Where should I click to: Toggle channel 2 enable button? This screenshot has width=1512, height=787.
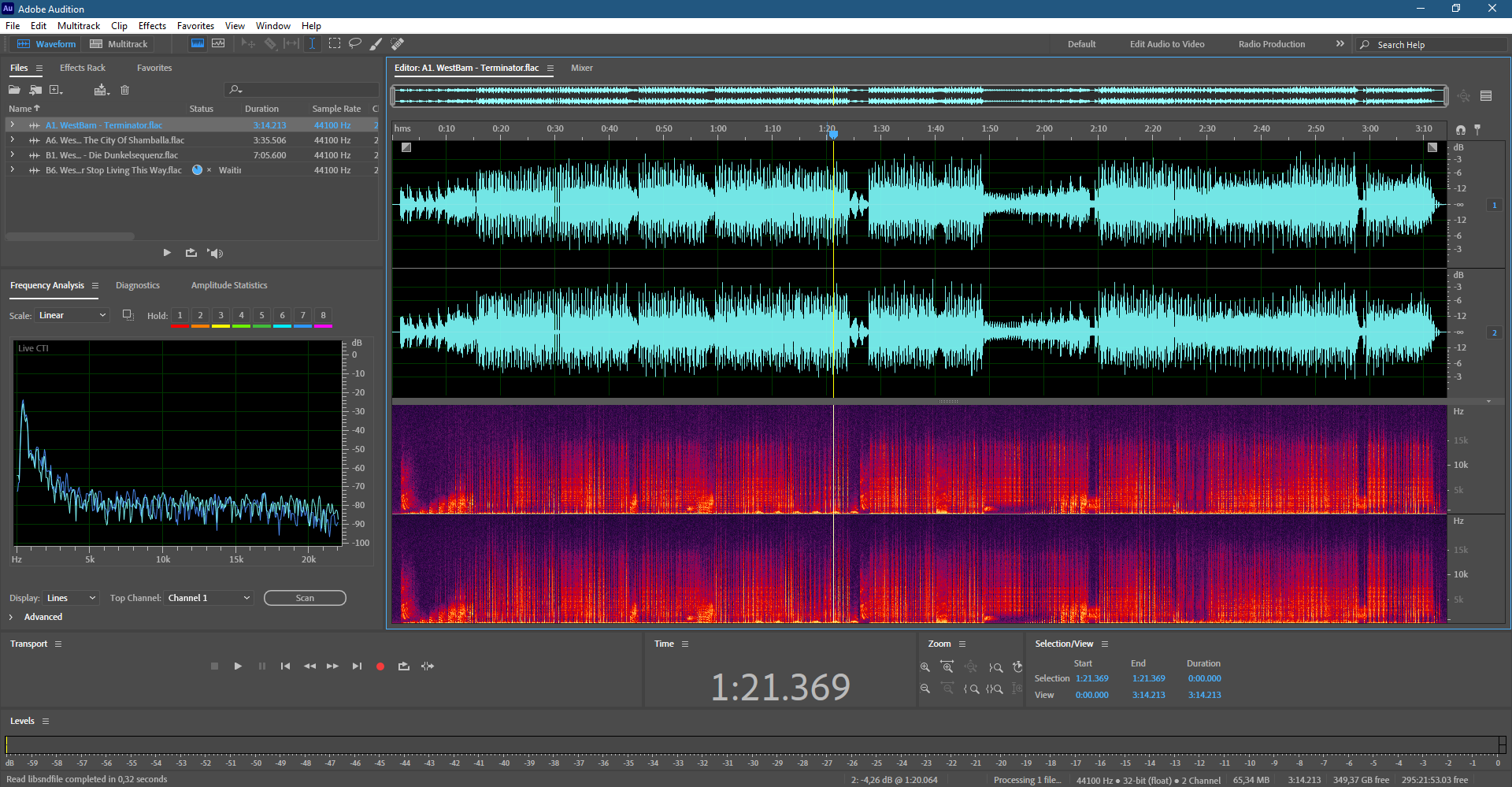click(1494, 332)
